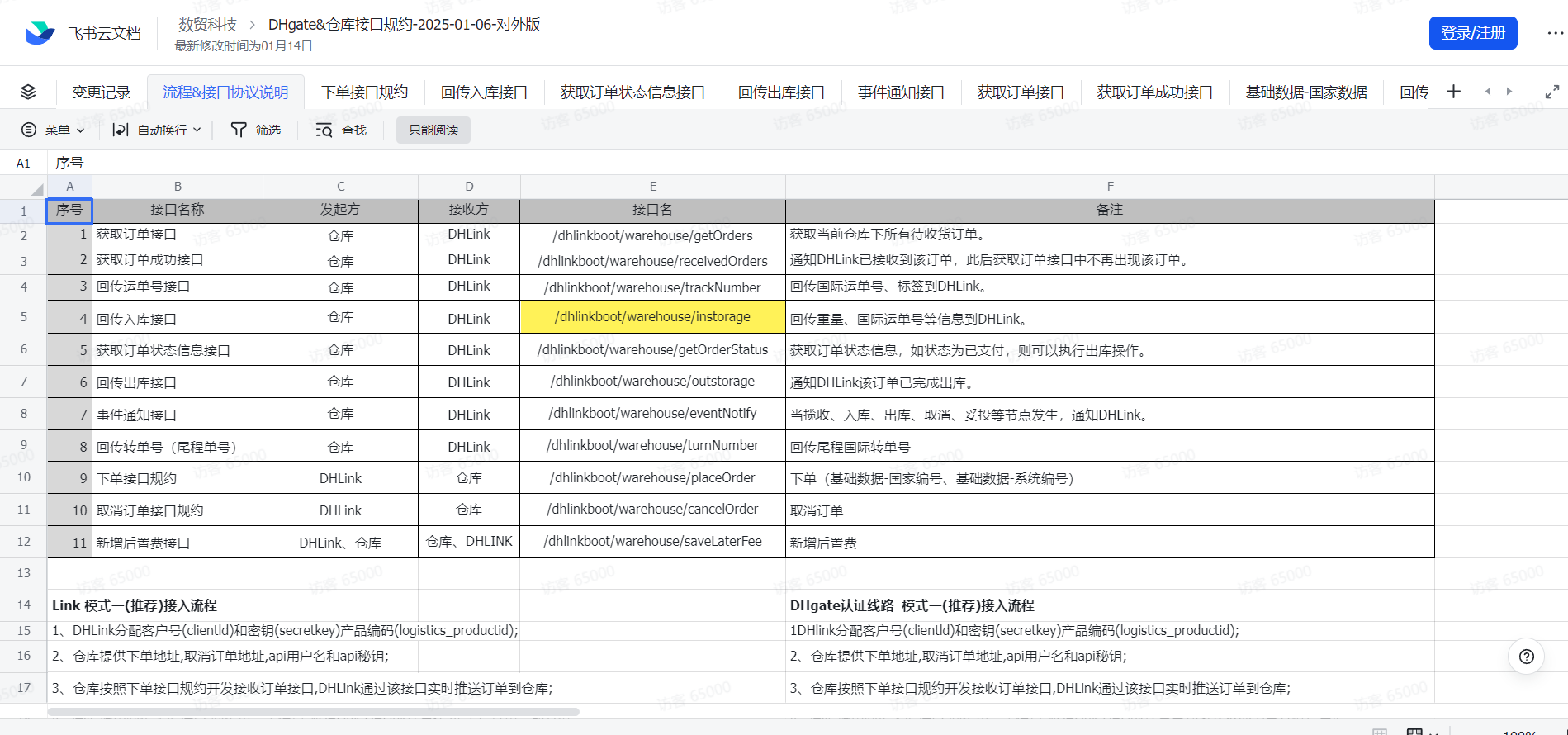1568x735 pixels.
Task: Open the three-dot more options menu
Action: coord(1555,33)
